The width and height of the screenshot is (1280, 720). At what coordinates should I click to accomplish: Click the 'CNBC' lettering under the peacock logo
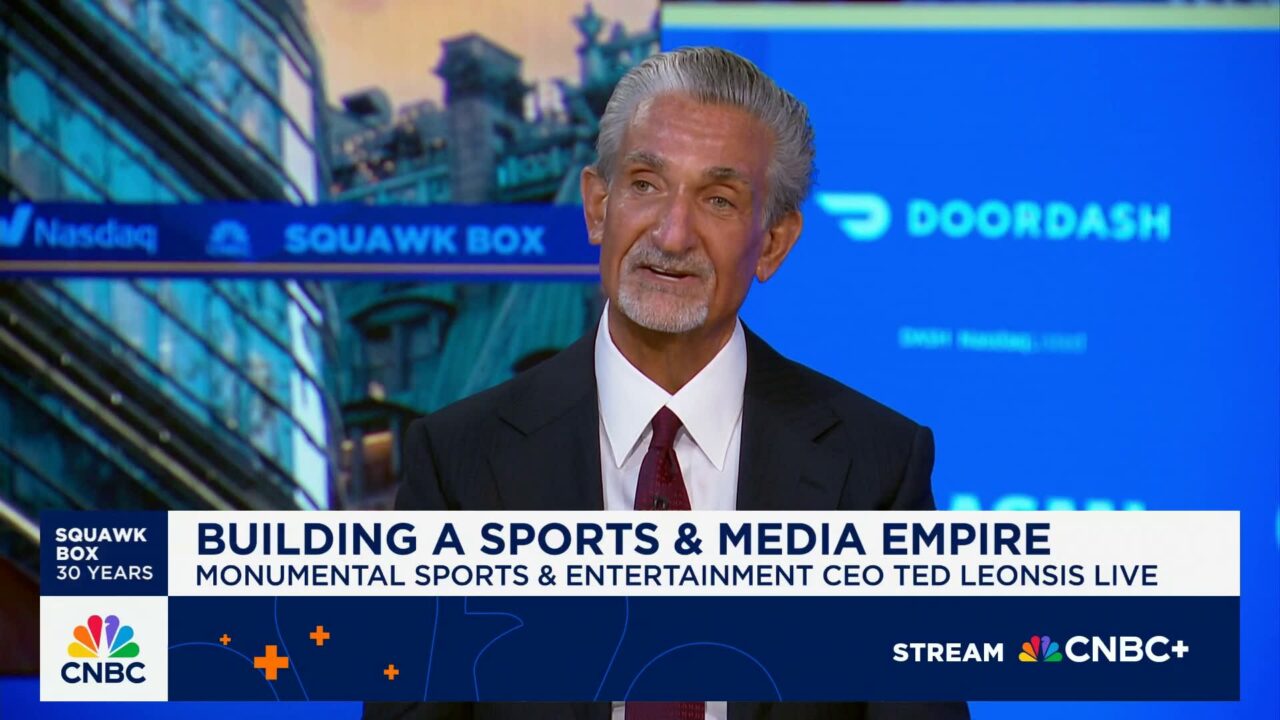[103, 672]
